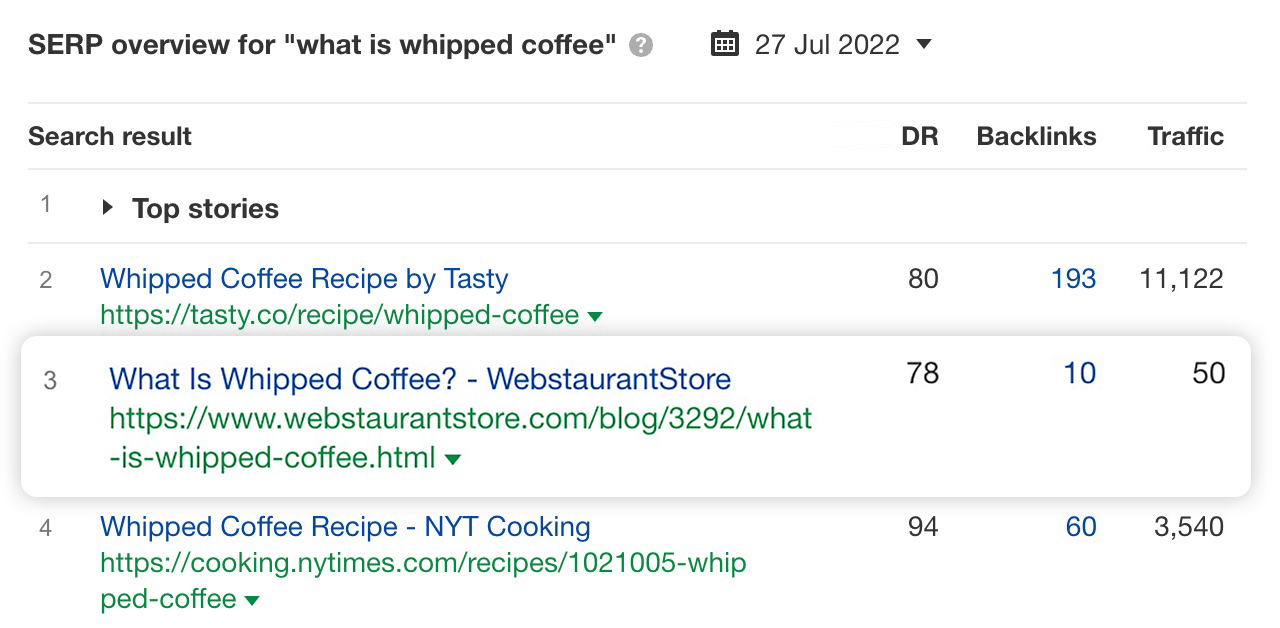Click the Top stories label text

[204, 208]
